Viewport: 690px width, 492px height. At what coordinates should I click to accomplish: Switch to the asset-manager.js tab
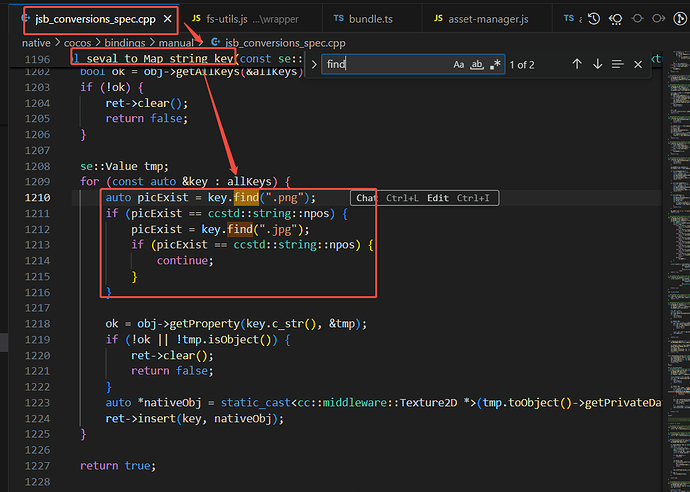pyautogui.click(x=487, y=19)
